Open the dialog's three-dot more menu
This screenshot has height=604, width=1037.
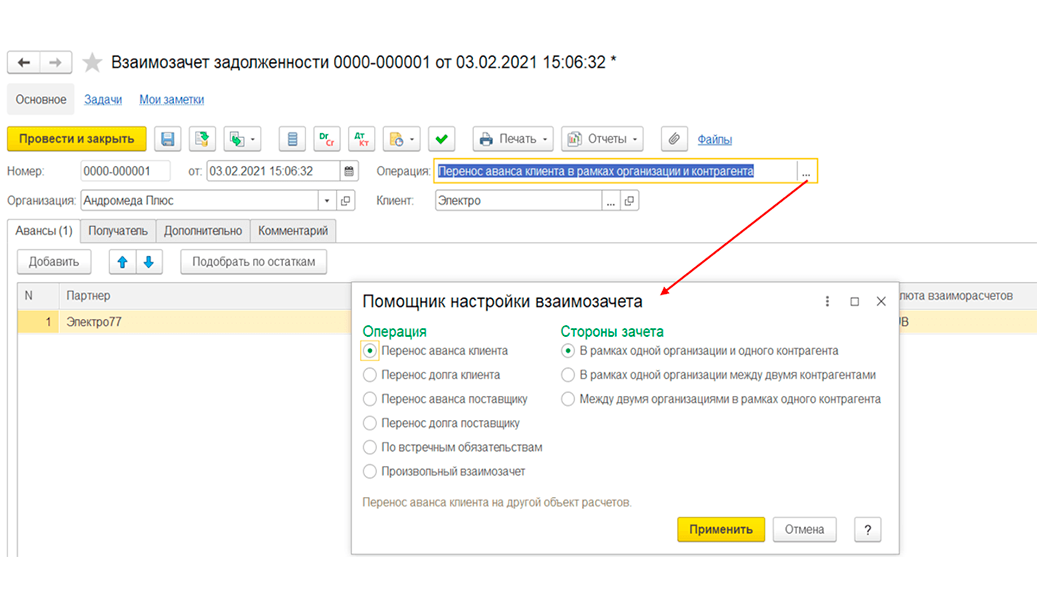tap(827, 302)
